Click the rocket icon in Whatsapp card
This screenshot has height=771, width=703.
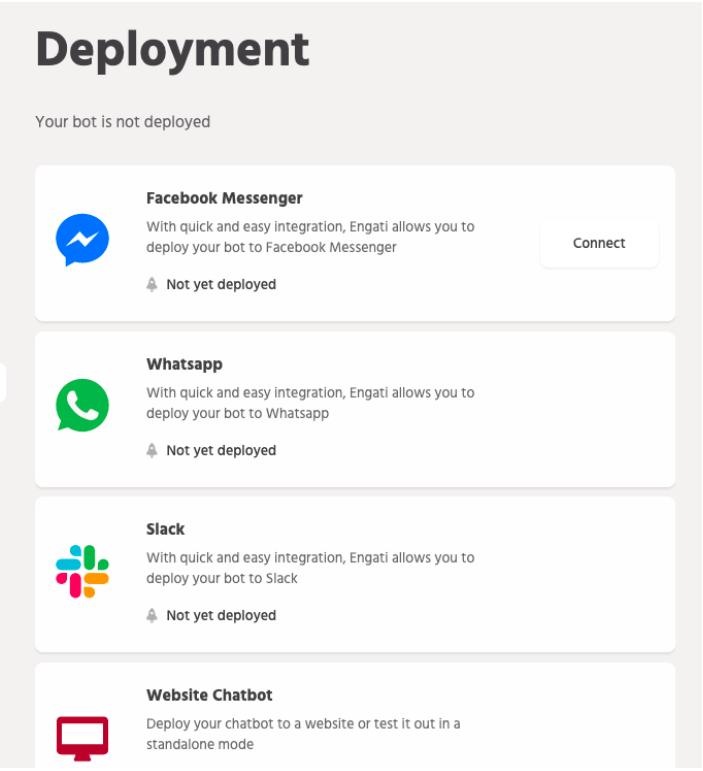pos(152,450)
